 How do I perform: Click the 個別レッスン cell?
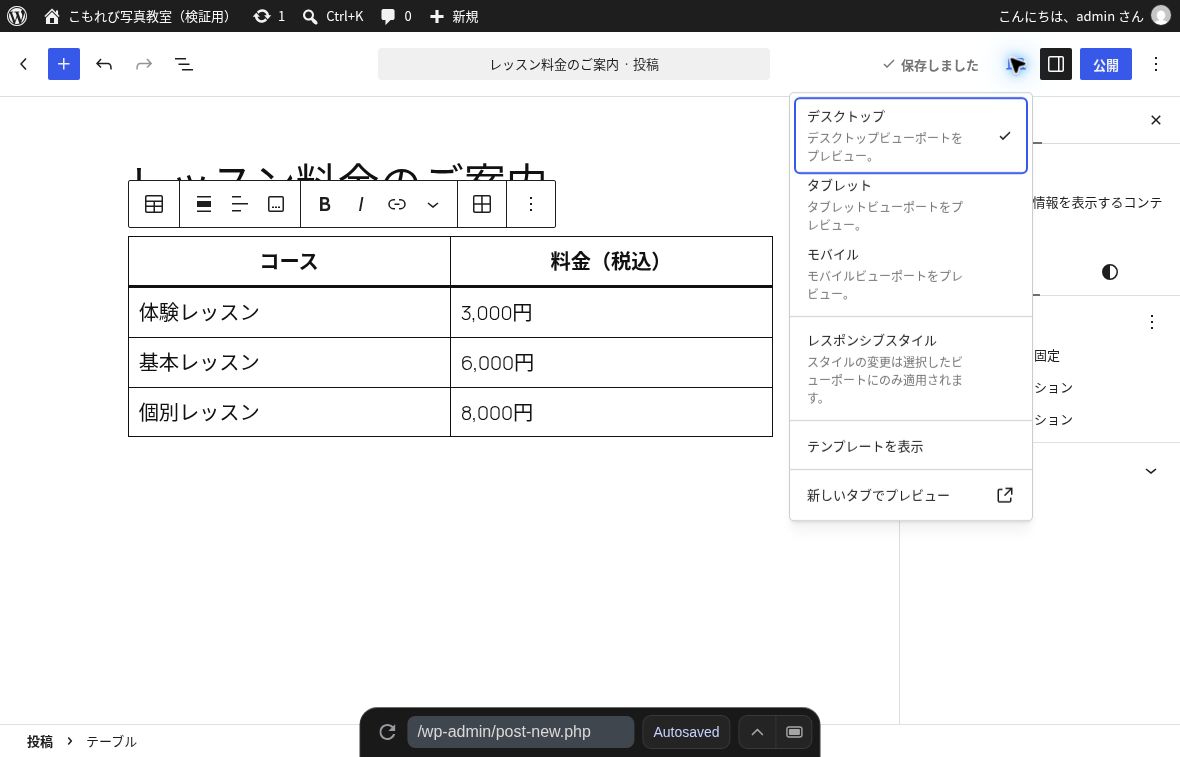[x=289, y=412]
